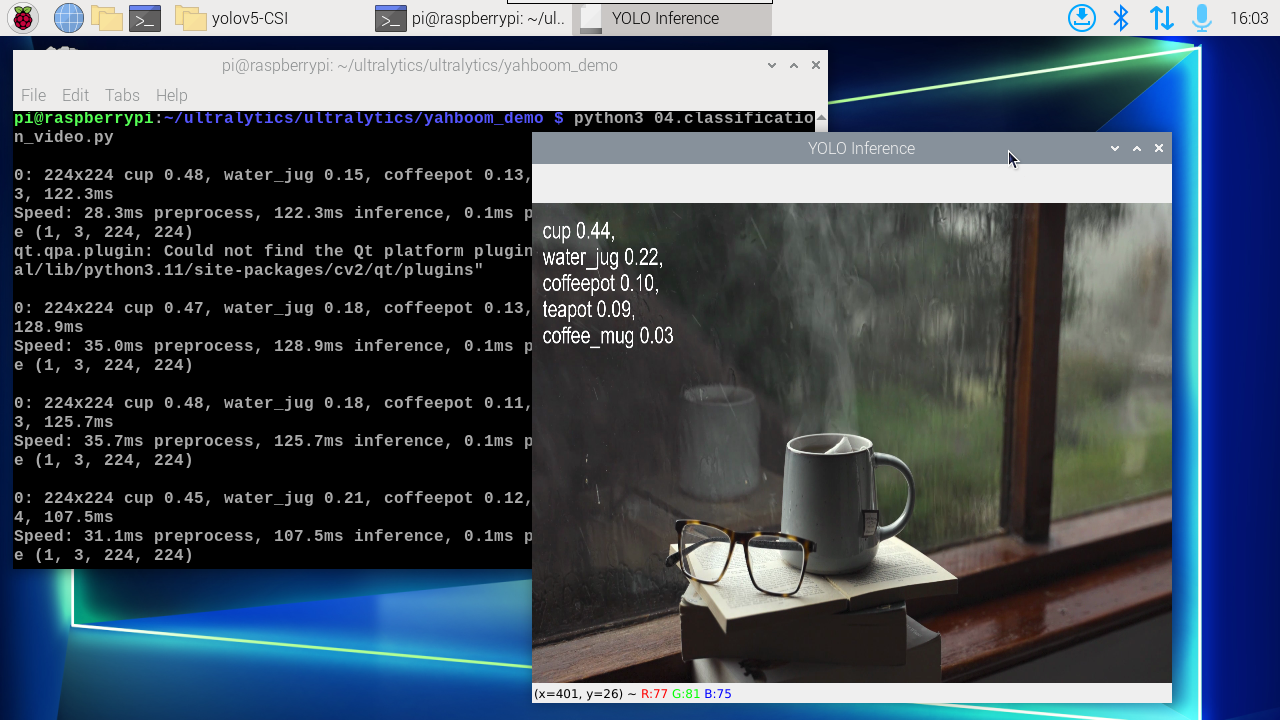1280x720 pixels.
Task: Click 'cup 0.44,' overlay label
Action: coord(578,231)
